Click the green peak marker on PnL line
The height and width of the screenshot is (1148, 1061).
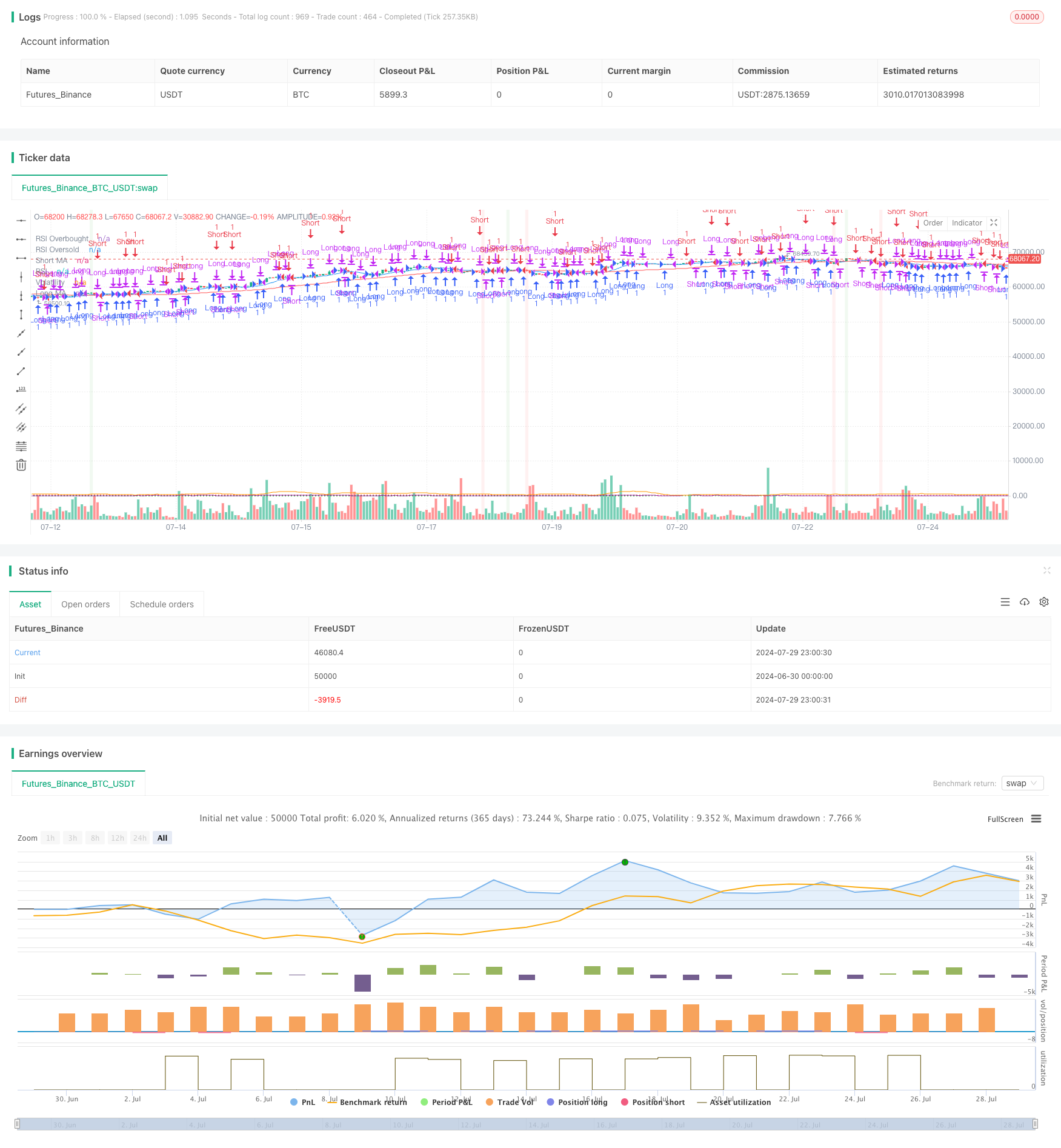(625, 862)
